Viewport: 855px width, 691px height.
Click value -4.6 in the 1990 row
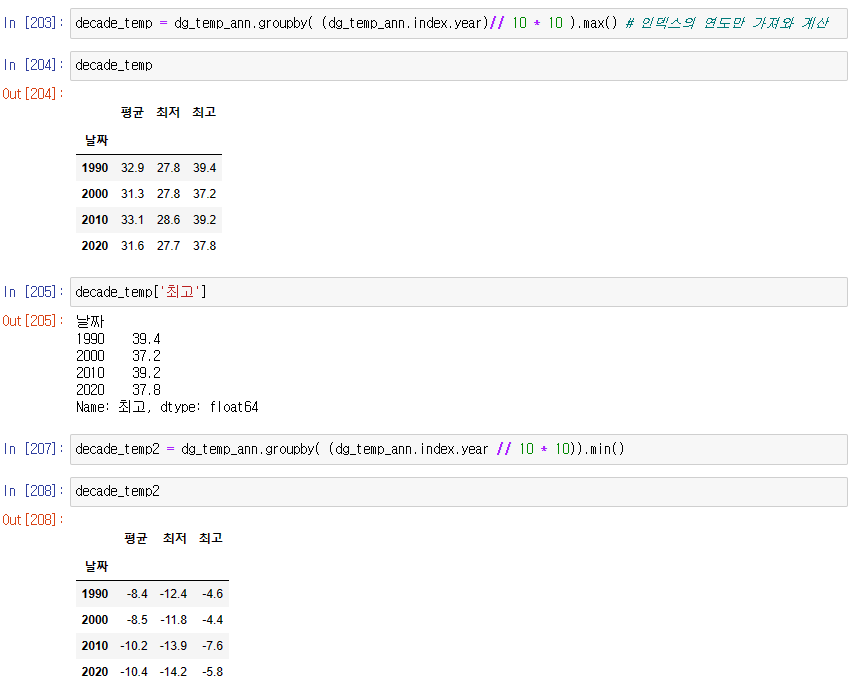point(213,594)
